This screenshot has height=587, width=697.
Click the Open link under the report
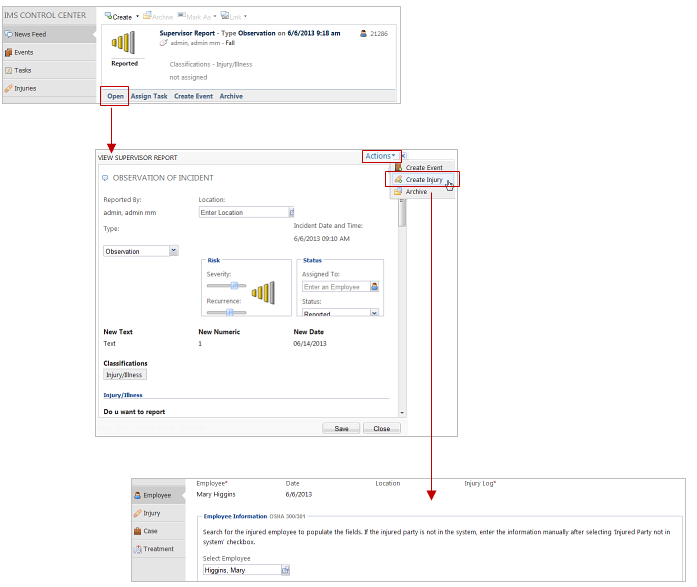point(115,97)
